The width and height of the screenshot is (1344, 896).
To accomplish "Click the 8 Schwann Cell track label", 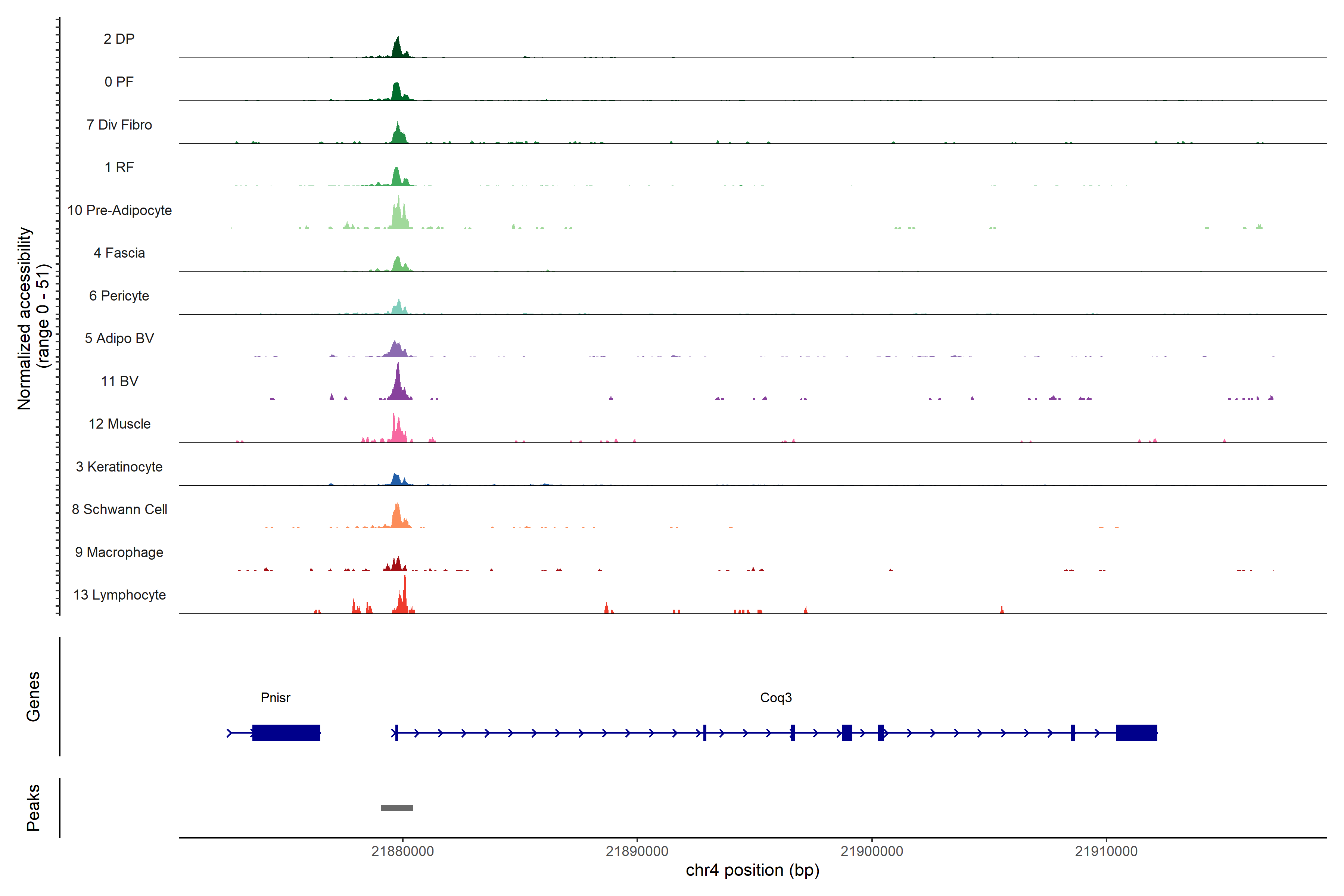I will pos(119,509).
